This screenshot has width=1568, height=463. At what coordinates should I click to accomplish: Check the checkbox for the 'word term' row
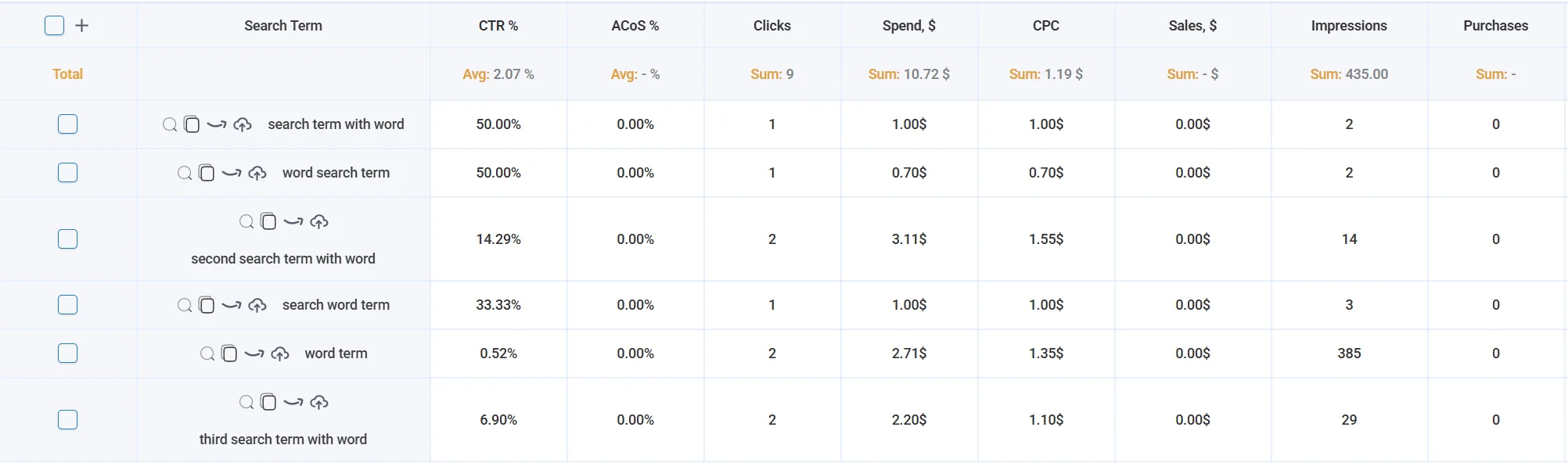tap(67, 354)
